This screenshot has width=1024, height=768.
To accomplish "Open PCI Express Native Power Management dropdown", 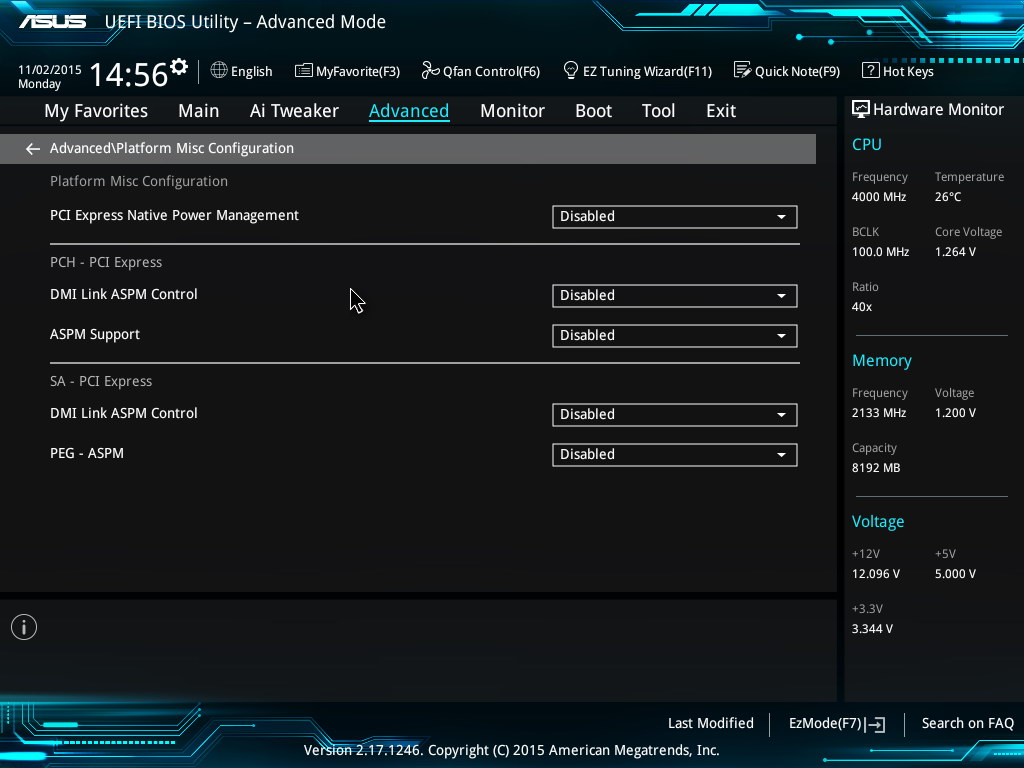I will pyautogui.click(x=674, y=216).
